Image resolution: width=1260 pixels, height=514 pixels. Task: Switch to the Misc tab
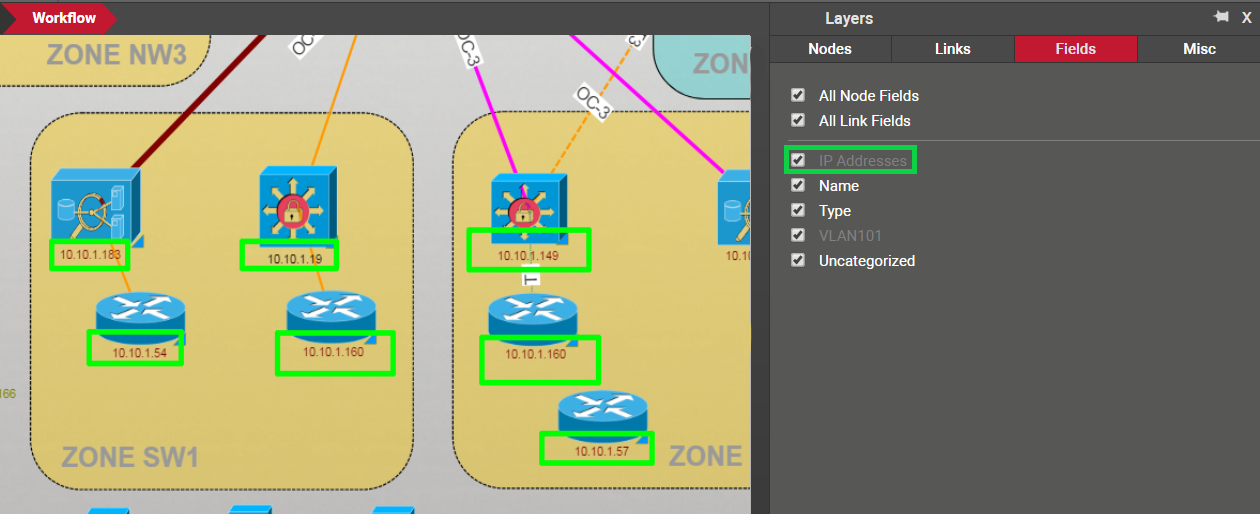tap(1199, 49)
